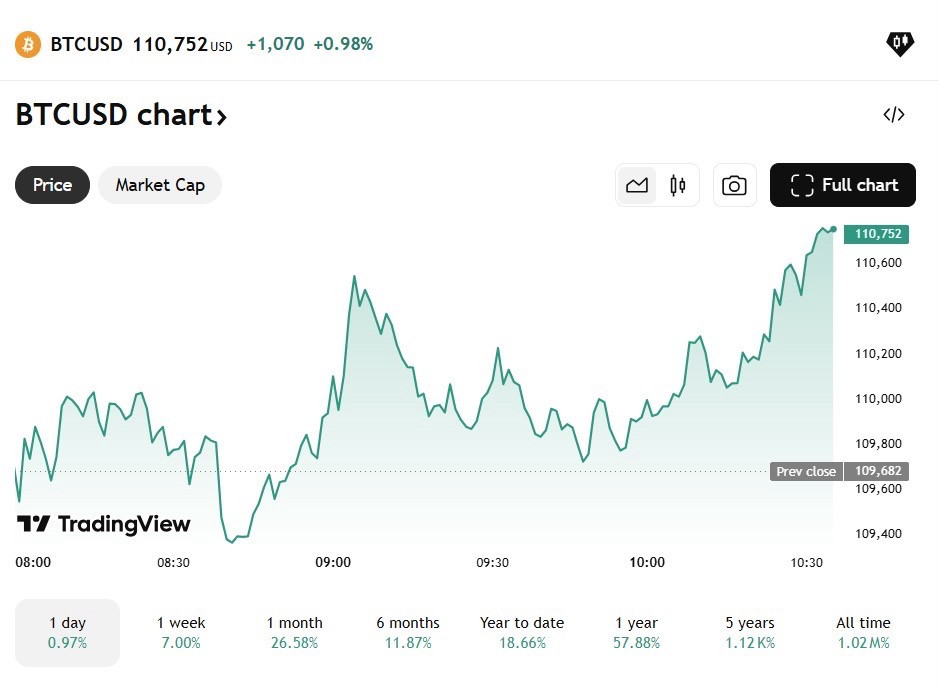The width and height of the screenshot is (939, 691).
Task: Click the 09:00 time axis marker
Action: tap(333, 562)
